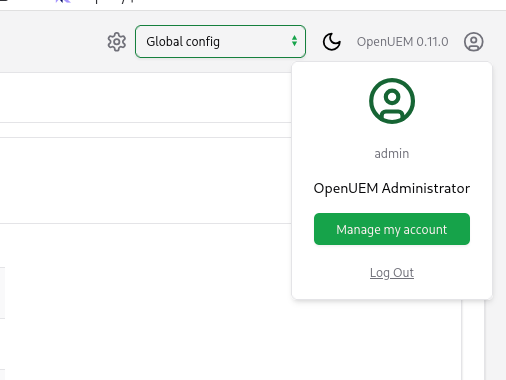This screenshot has height=380, width=506.
Task: Click the user account icon in header
Action: tap(473, 42)
